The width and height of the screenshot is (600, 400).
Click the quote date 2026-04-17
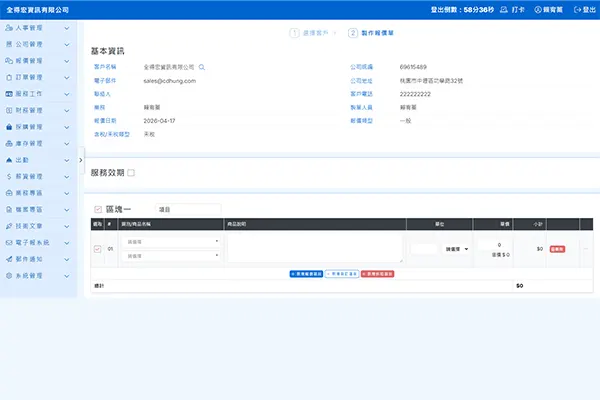pyautogui.click(x=159, y=121)
